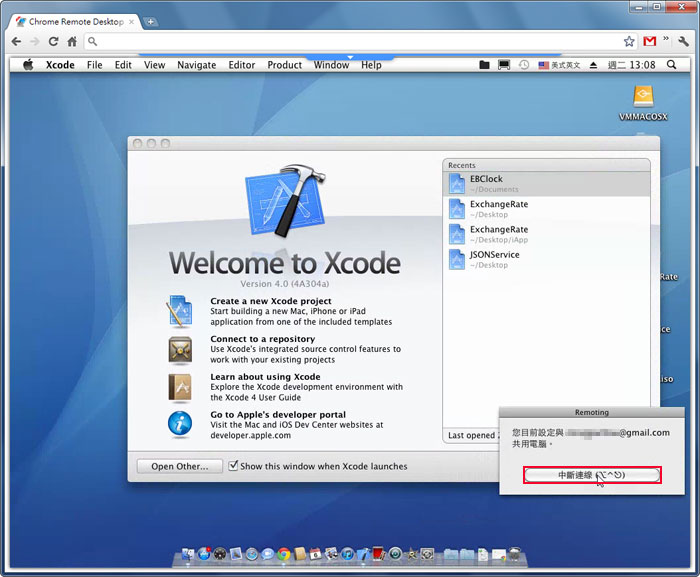Open iChat from the Dock
The width and height of the screenshot is (700, 577).
(267, 554)
